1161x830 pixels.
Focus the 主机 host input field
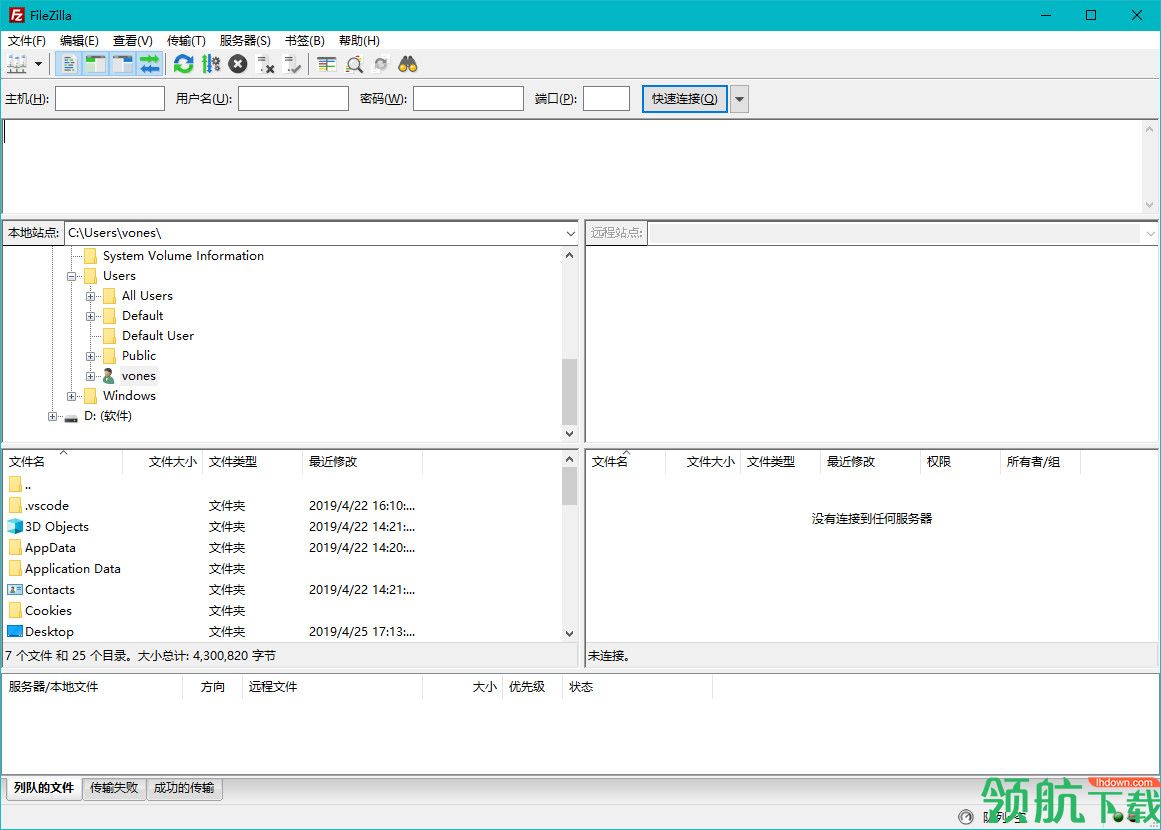click(110, 98)
